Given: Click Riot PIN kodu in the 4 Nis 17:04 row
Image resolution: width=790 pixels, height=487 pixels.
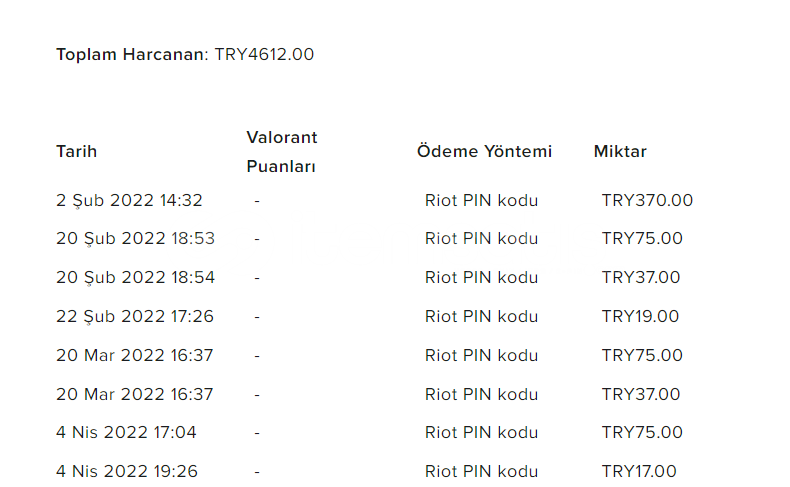Looking at the screenshot, I should coord(482,433).
